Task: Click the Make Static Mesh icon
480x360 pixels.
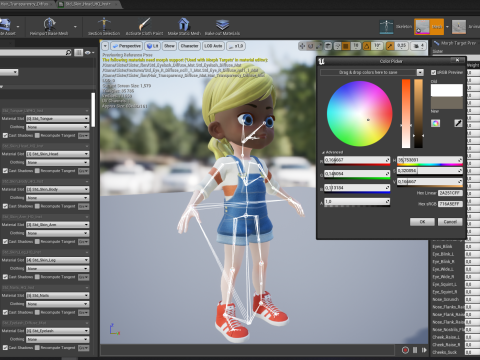Action: point(184,24)
